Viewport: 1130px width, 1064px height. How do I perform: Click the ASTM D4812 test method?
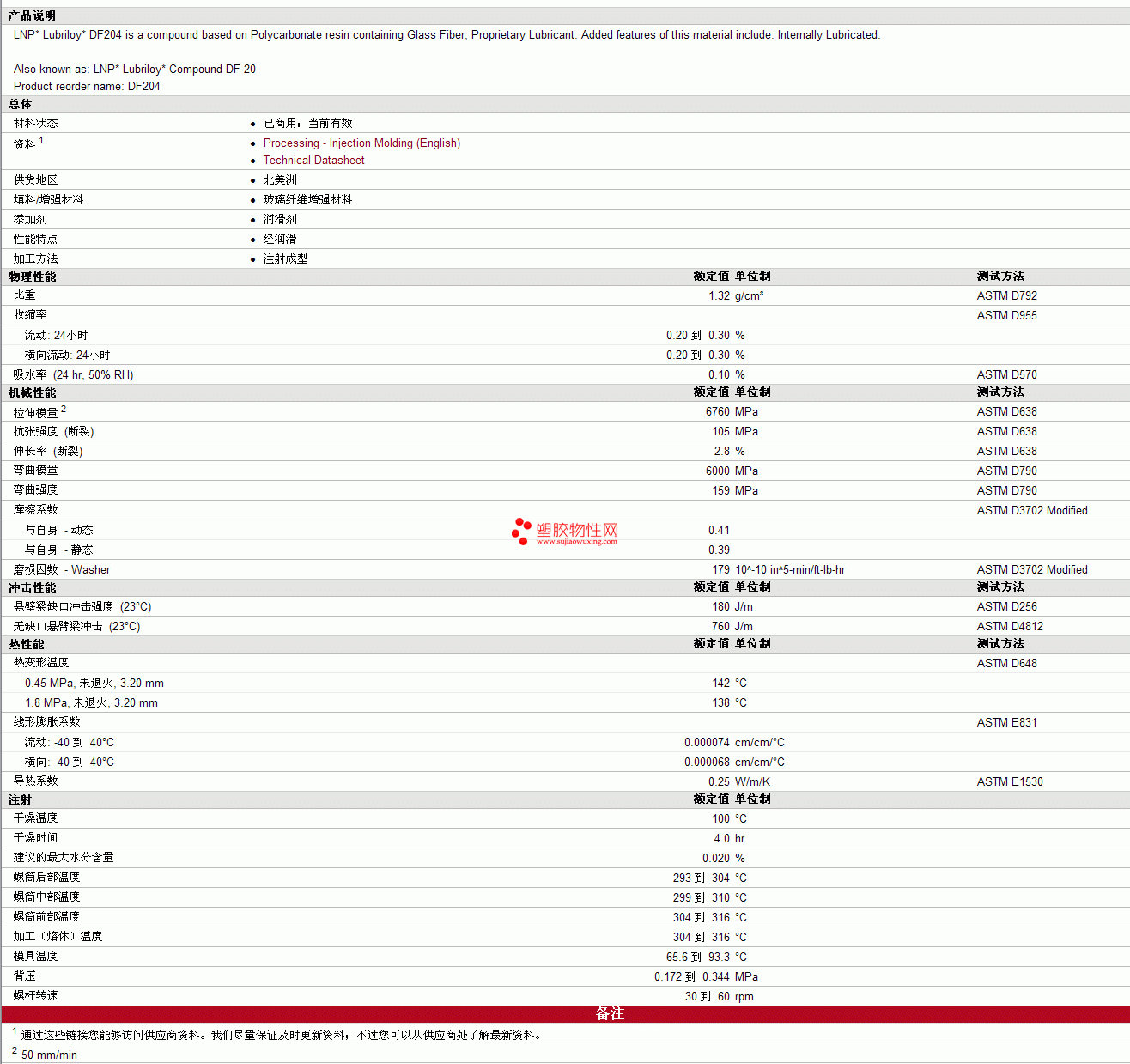click(x=1010, y=627)
